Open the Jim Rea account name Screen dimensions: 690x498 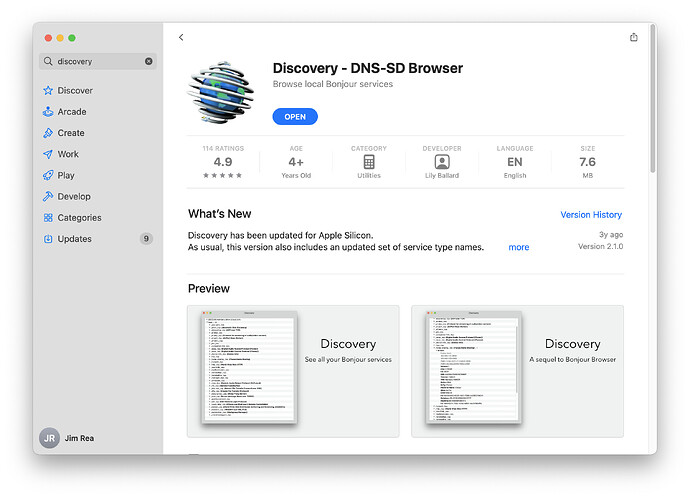point(79,438)
